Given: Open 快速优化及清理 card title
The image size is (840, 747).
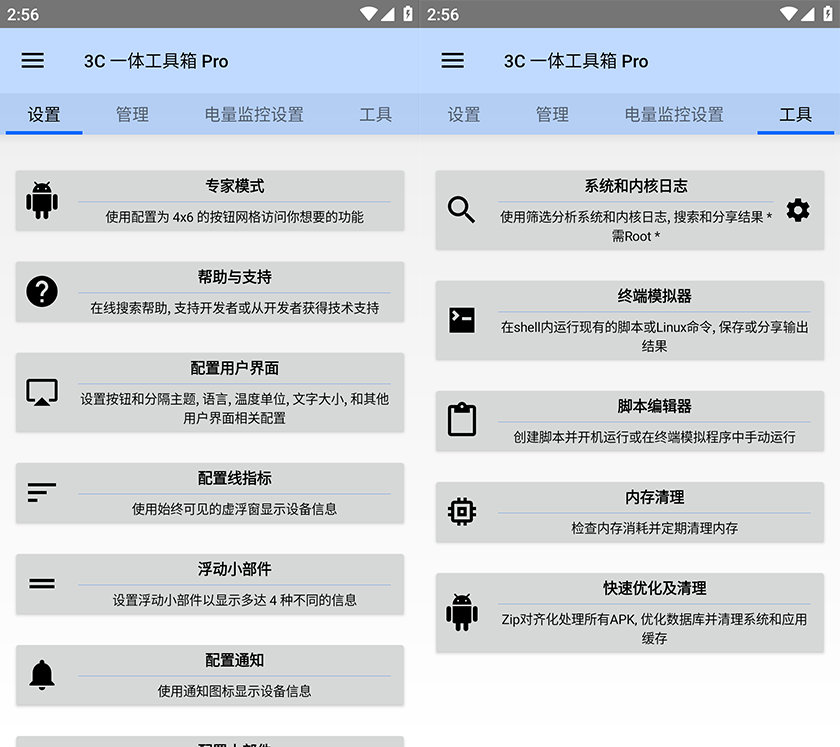Looking at the screenshot, I should pos(655,588).
